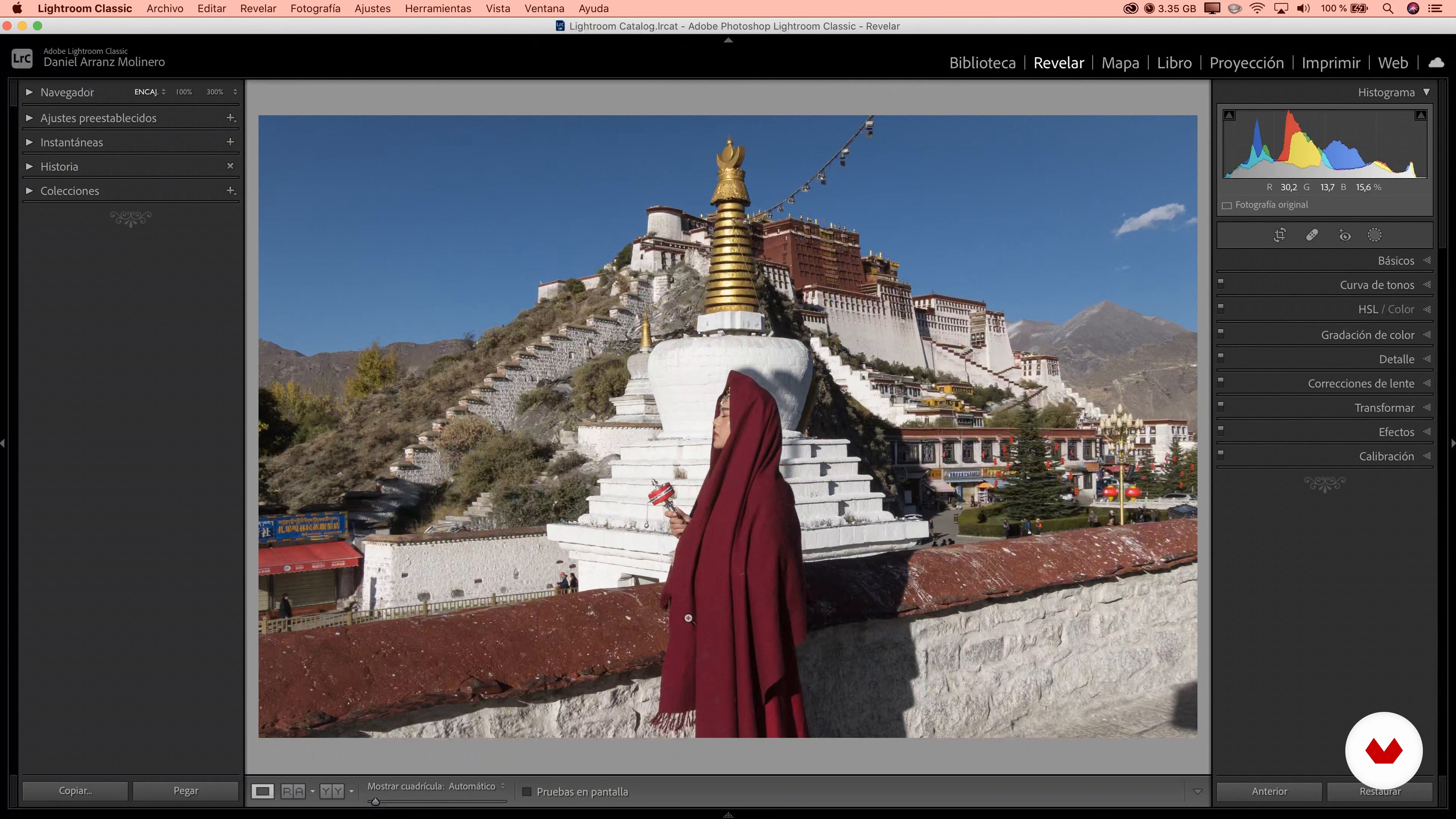Screen dimensions: 1456x819
Task: Open the toolbar content dropdown arrow
Action: tap(1197, 792)
